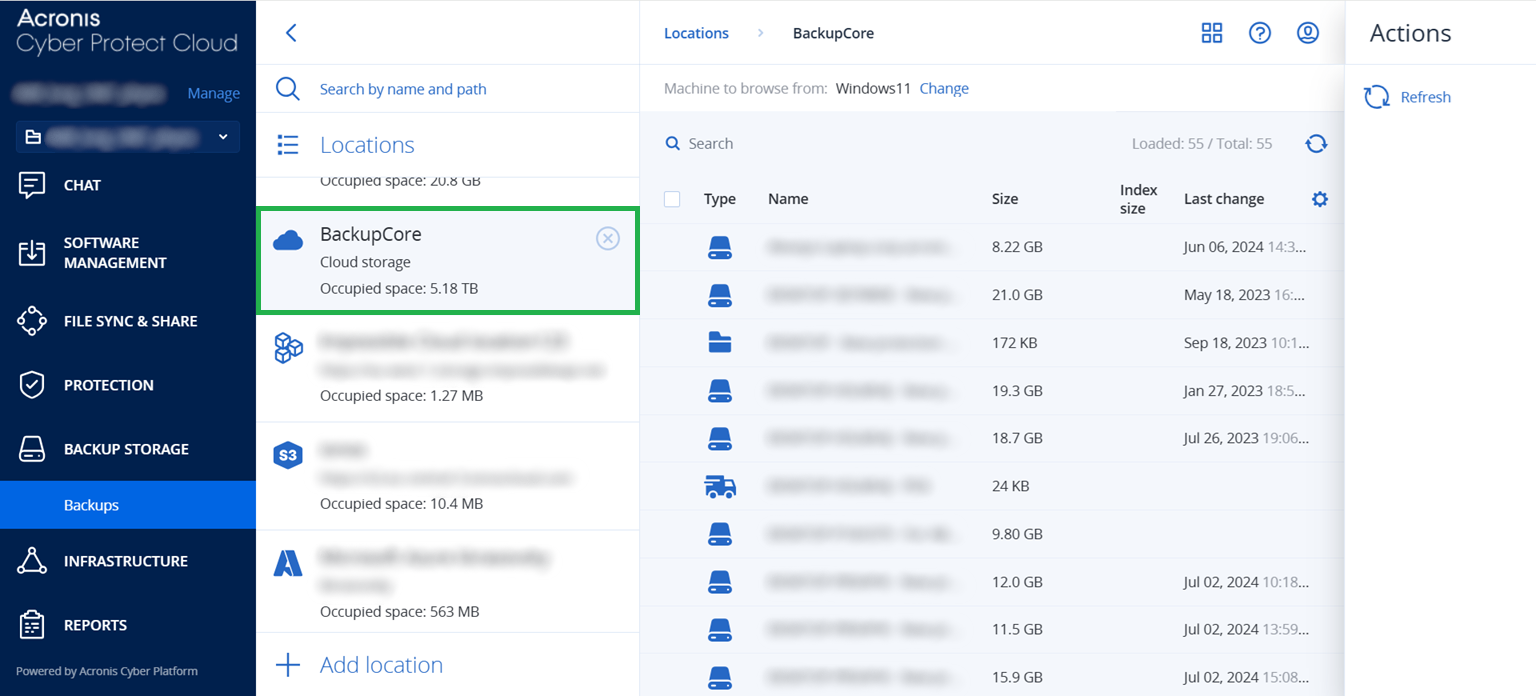Click the folder icon on 172 KB row
Screen dimensions: 1536x696
[x=720, y=343]
